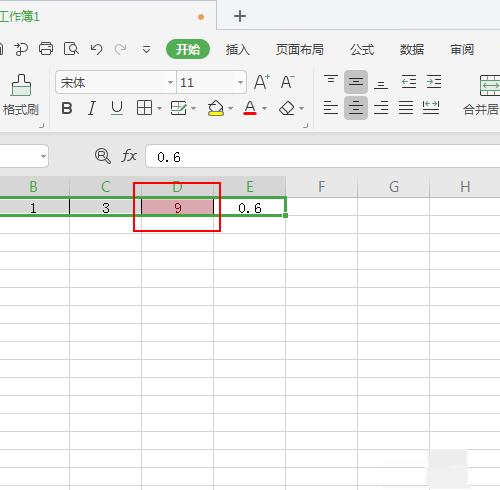Select the cell containing 3
The image size is (500, 490).
105,208
